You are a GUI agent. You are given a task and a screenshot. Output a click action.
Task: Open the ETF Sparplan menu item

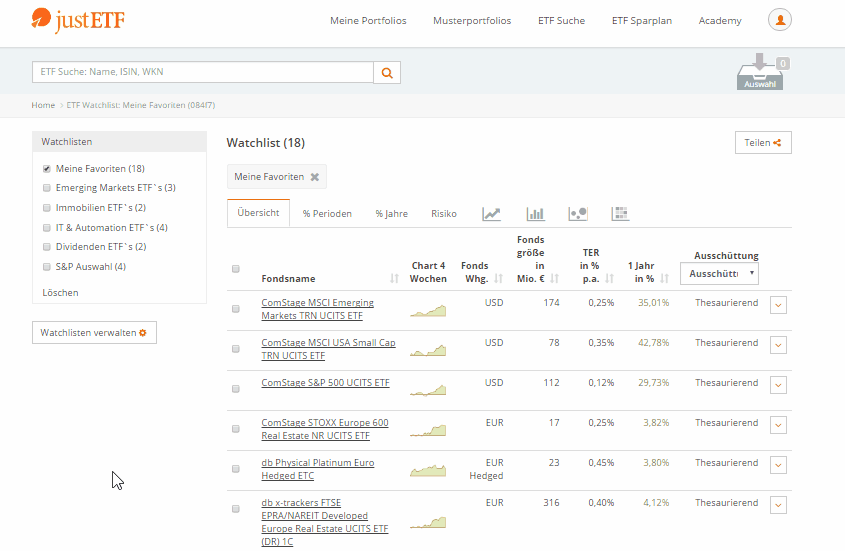(x=641, y=21)
